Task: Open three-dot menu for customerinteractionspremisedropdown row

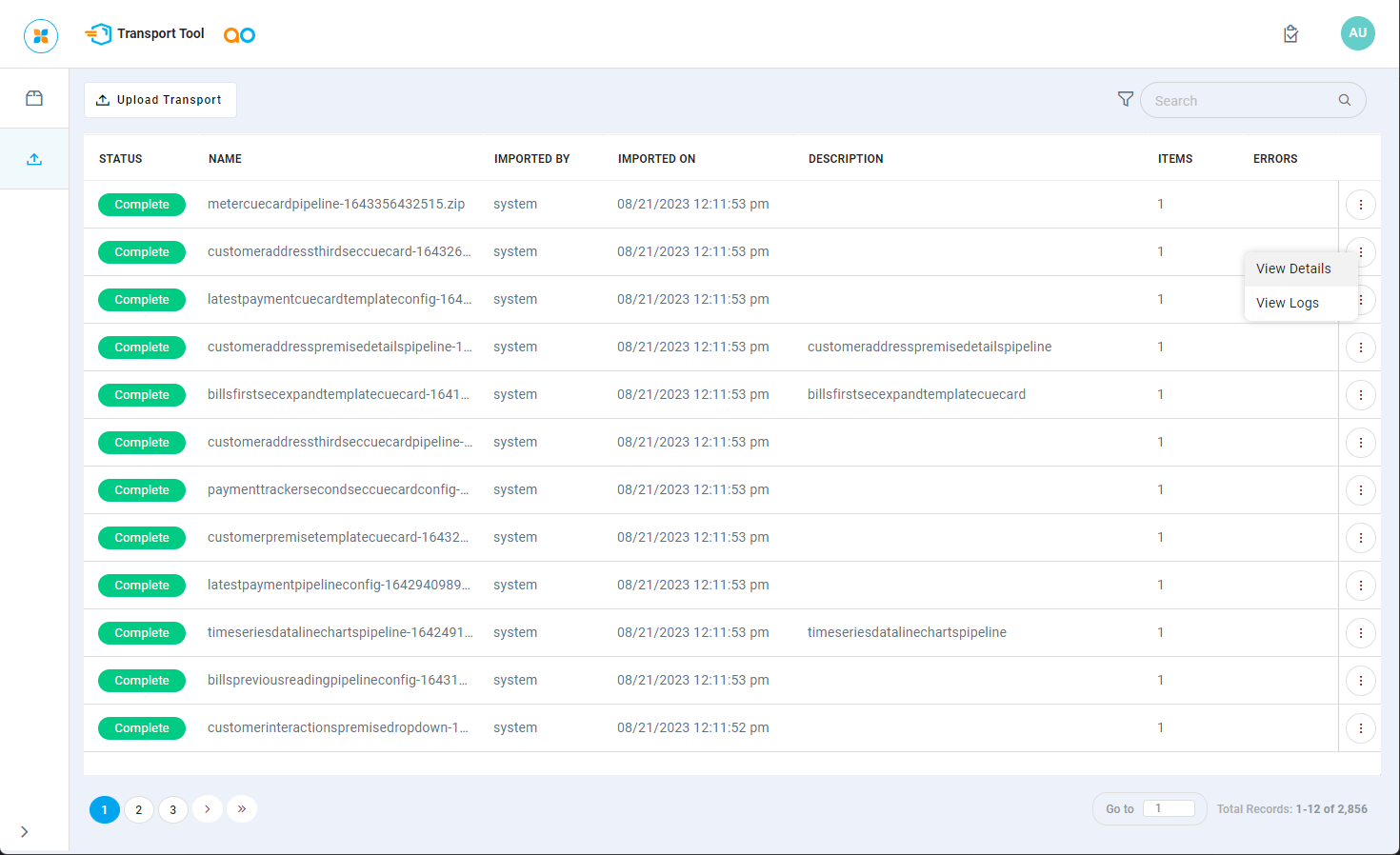Action: pos(1360,728)
